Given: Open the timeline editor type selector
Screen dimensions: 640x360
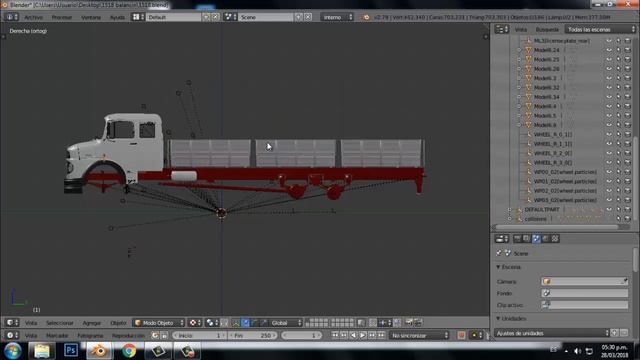Looking at the screenshot, I should (12, 336).
